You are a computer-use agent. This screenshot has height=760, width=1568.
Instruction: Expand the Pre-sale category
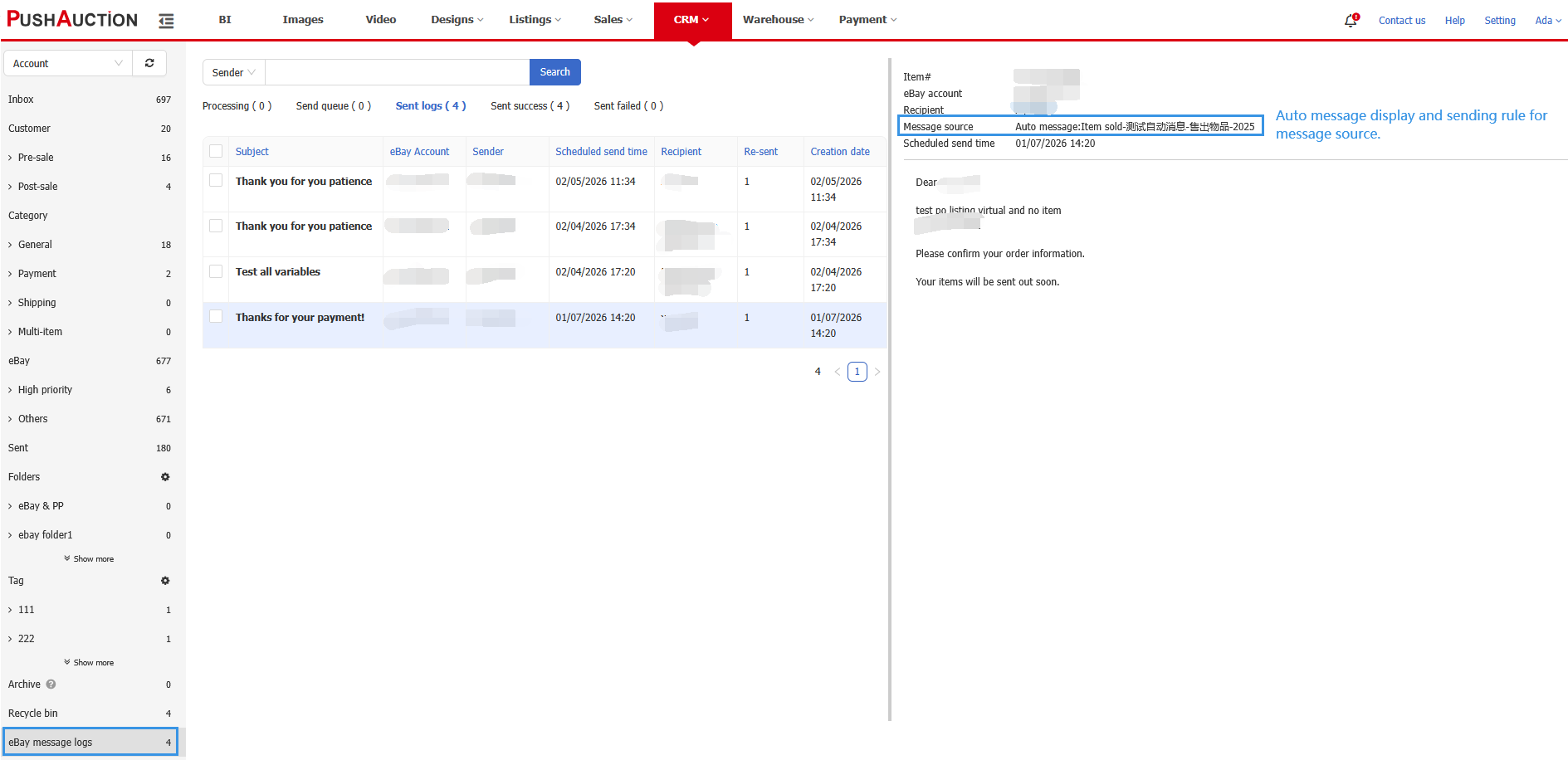(x=35, y=158)
